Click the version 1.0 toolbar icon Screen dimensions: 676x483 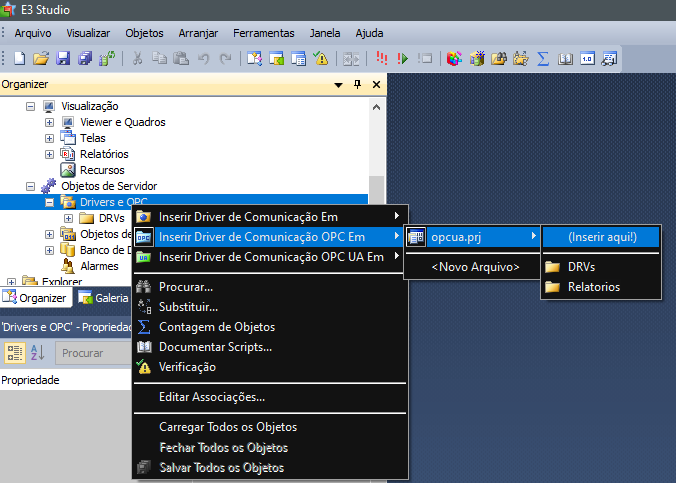[x=587, y=58]
